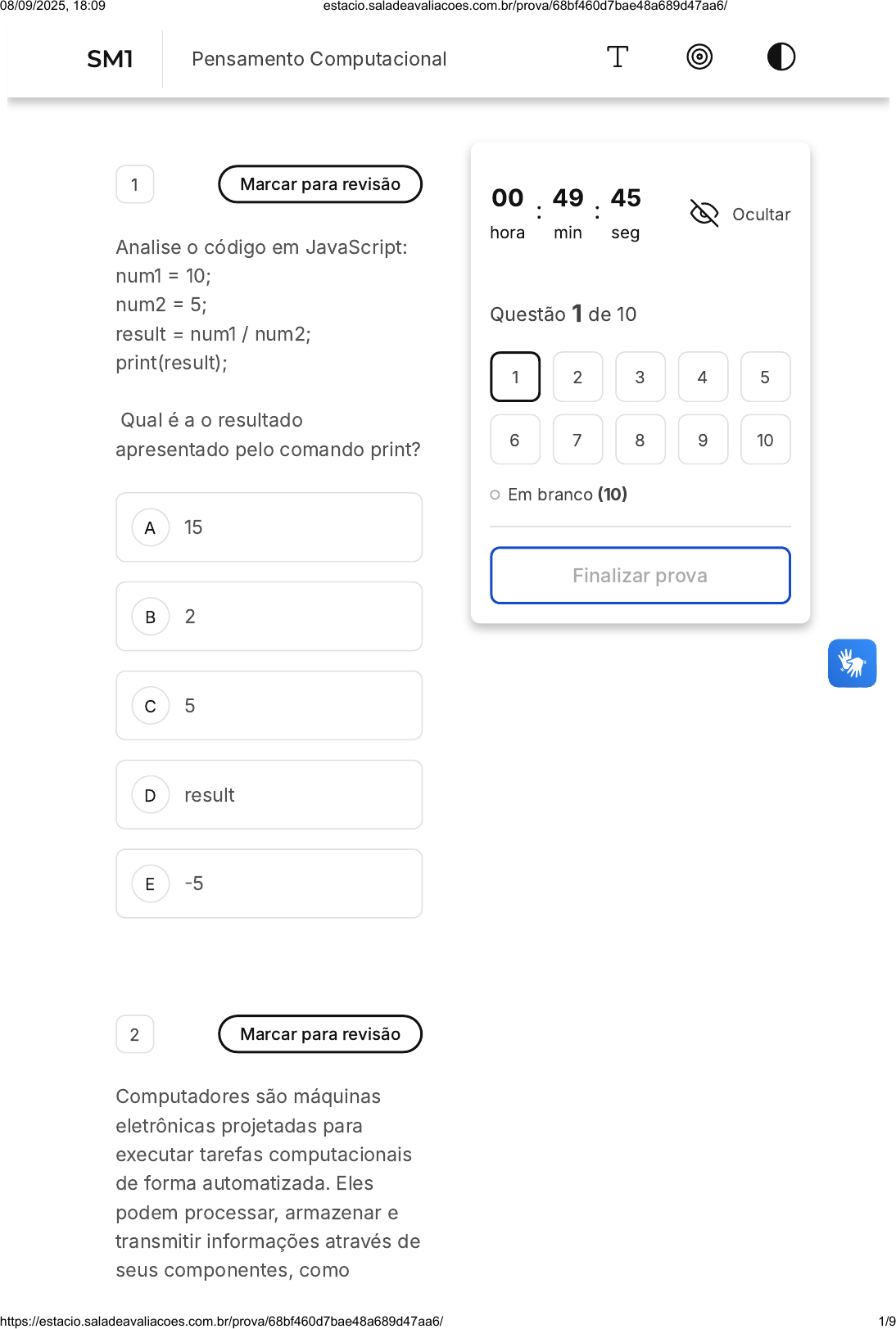The width and height of the screenshot is (896, 1329).
Task: Select answer E with value -5
Action: coord(269,884)
